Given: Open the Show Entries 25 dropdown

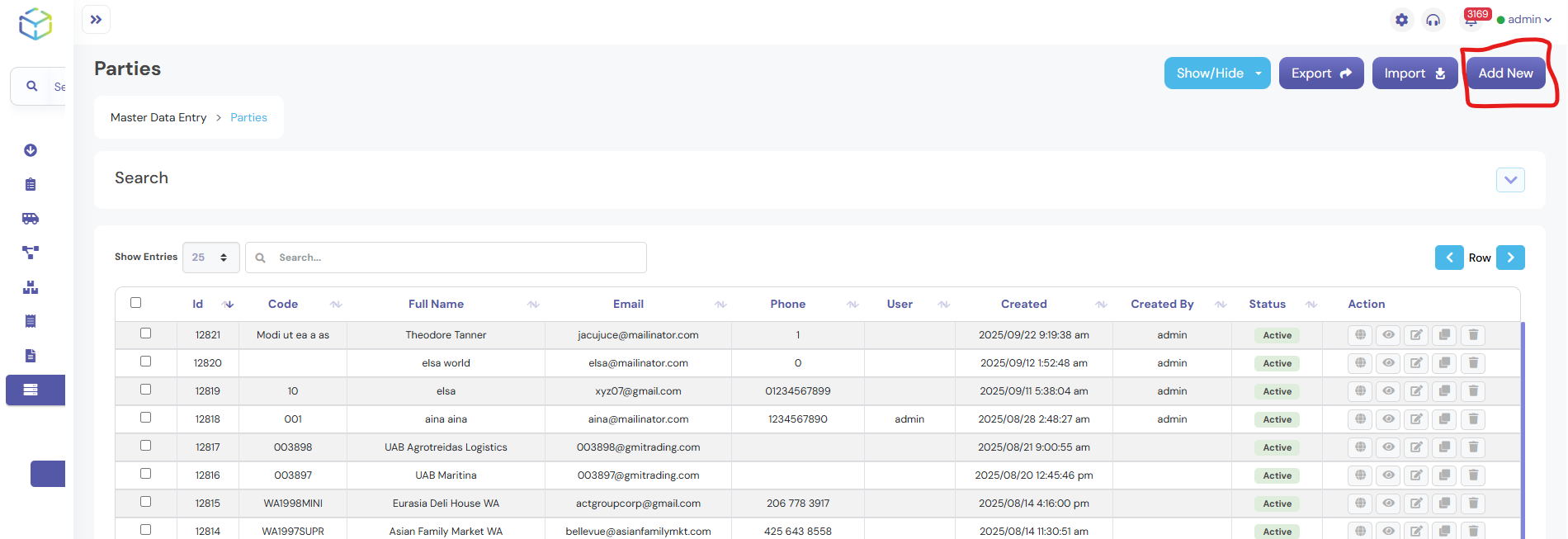Looking at the screenshot, I should pos(210,258).
